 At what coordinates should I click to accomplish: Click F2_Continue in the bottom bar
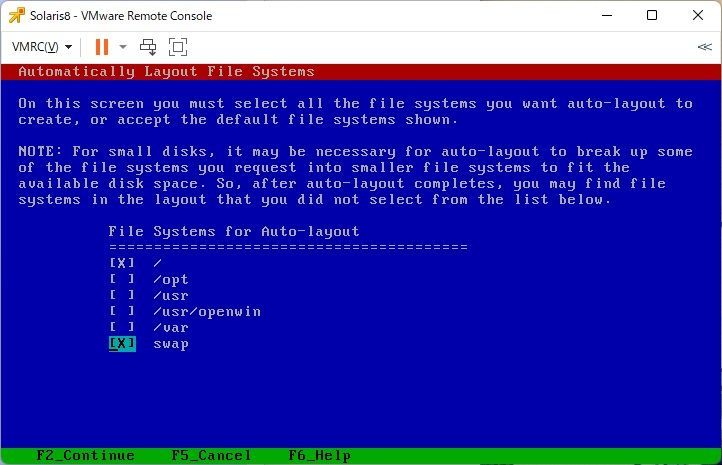pyautogui.click(x=86, y=455)
